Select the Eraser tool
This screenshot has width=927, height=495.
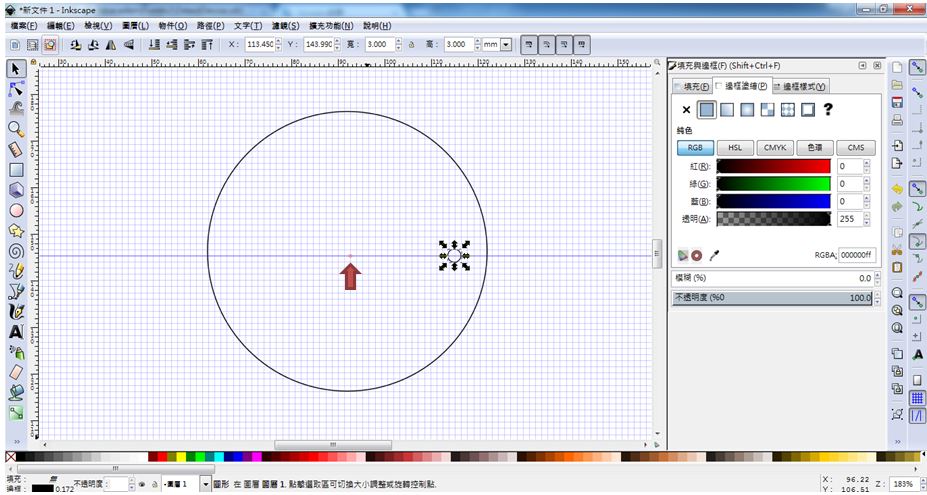(15, 372)
